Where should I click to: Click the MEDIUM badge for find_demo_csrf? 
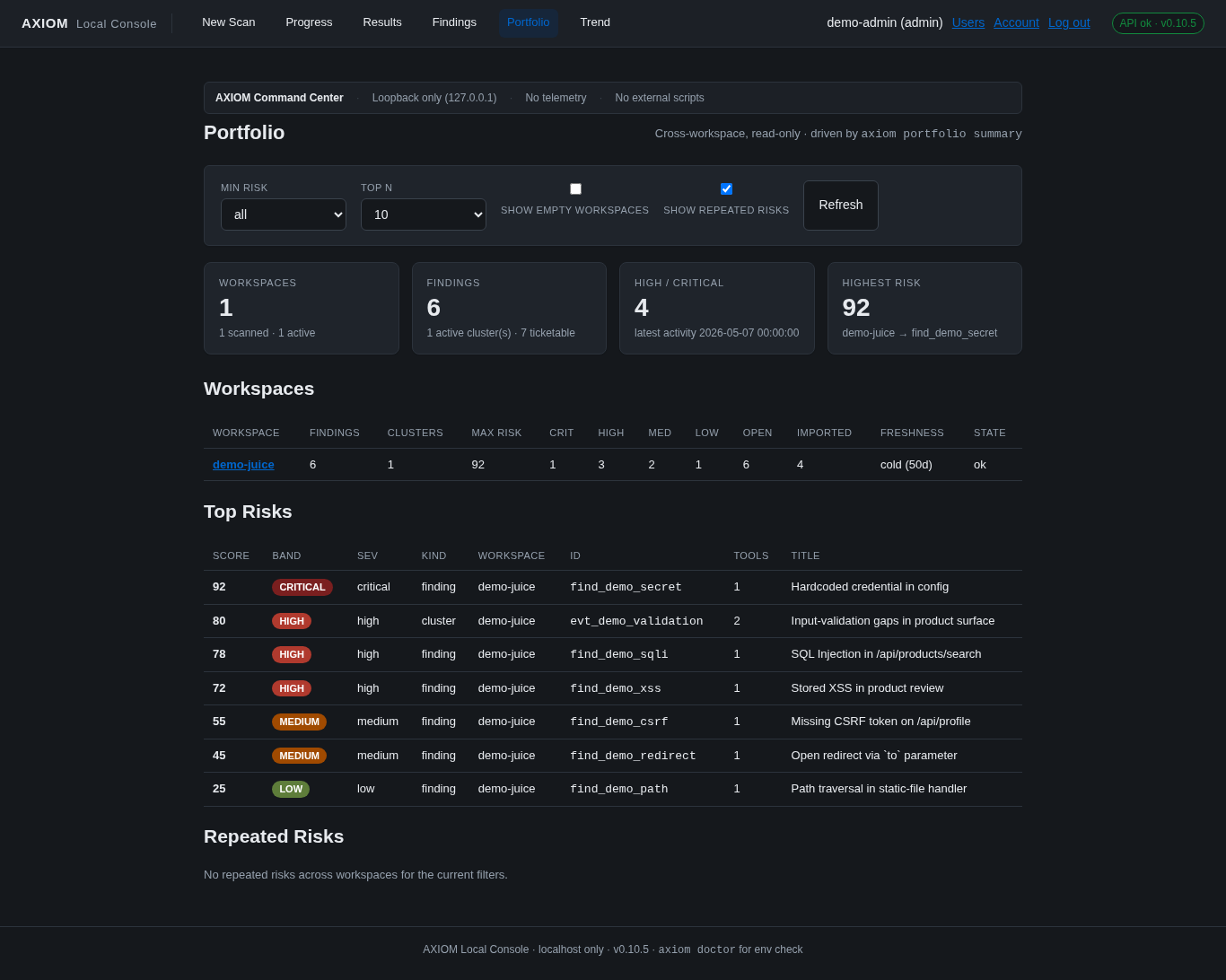[299, 722]
